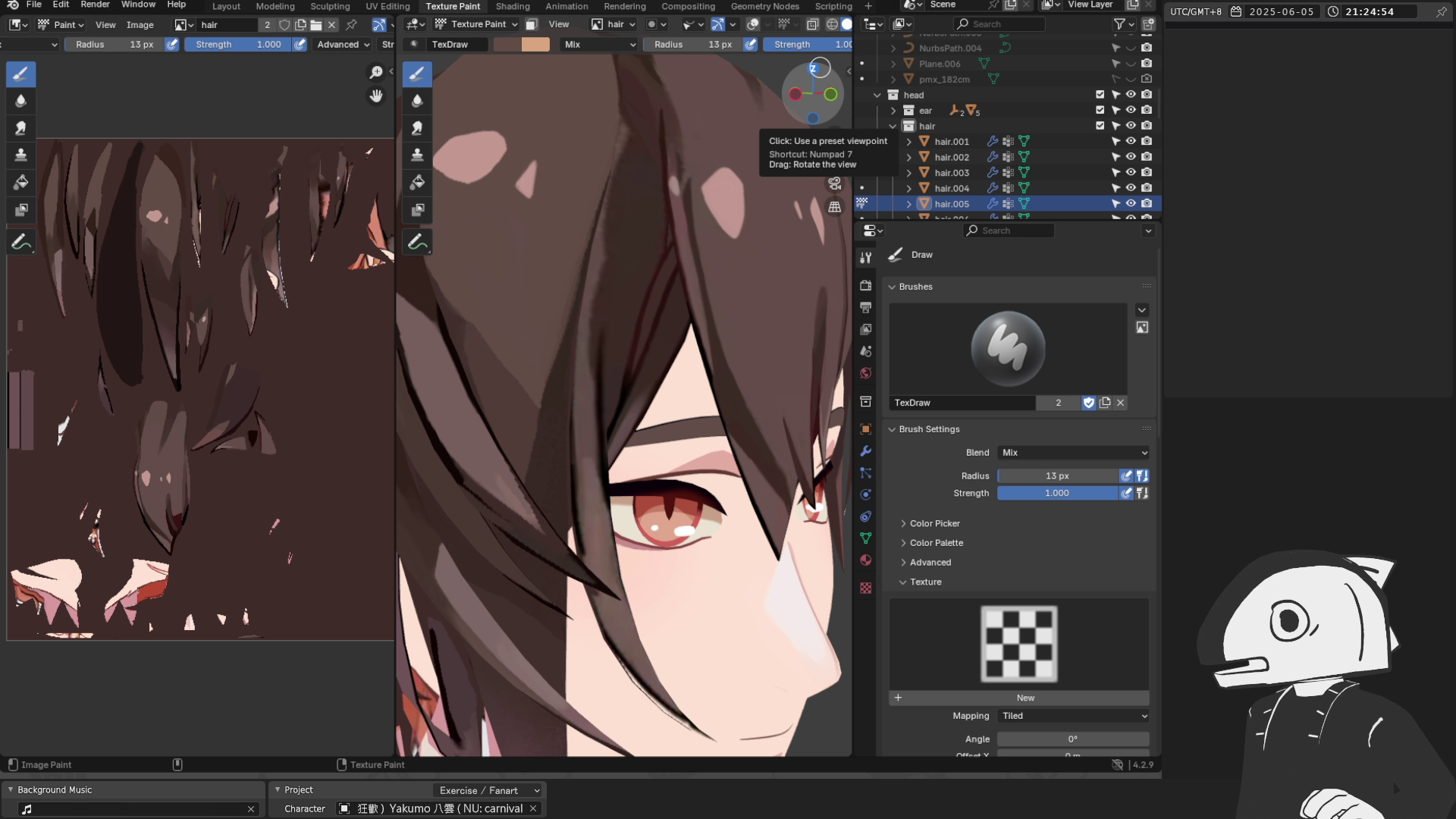Open new image icon in image editor header
Image resolution: width=1456 pixels, height=819 pixels.
(x=300, y=25)
